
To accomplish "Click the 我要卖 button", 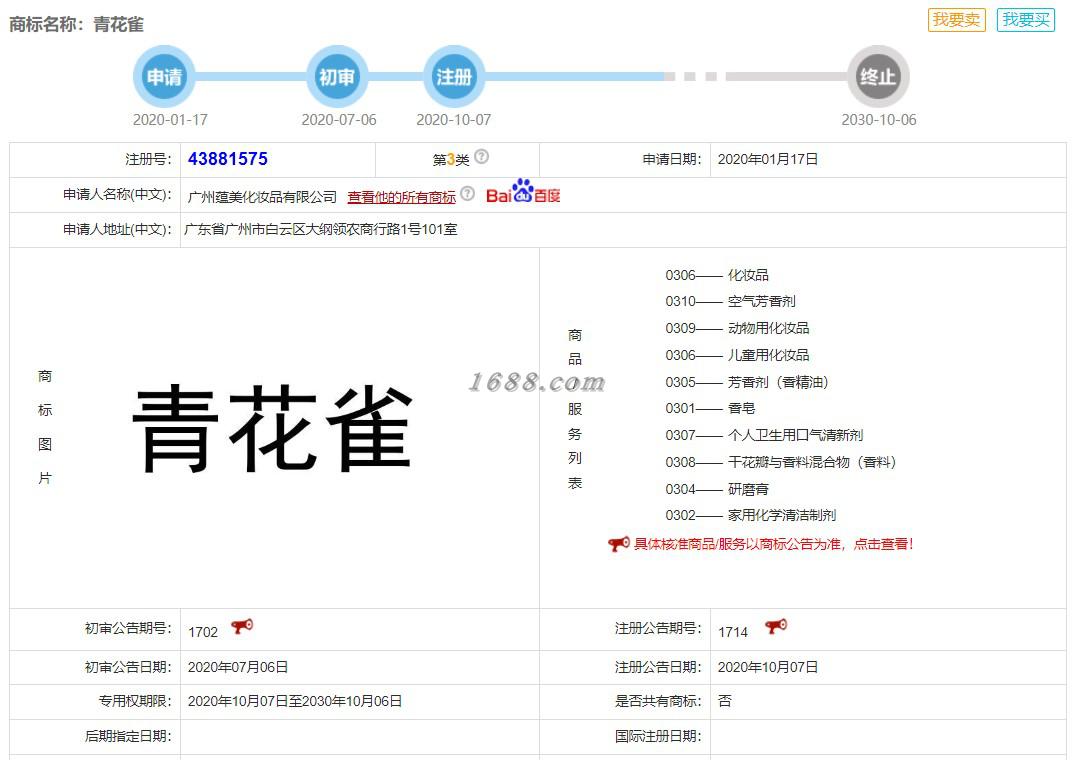I will tap(956, 20).
